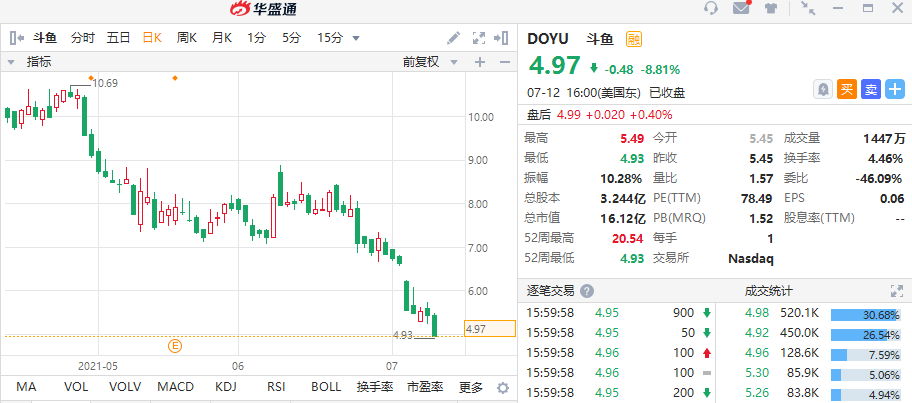Select the 月K monthly chart tab
Image resolution: width=912 pixels, height=403 pixels.
coord(222,38)
